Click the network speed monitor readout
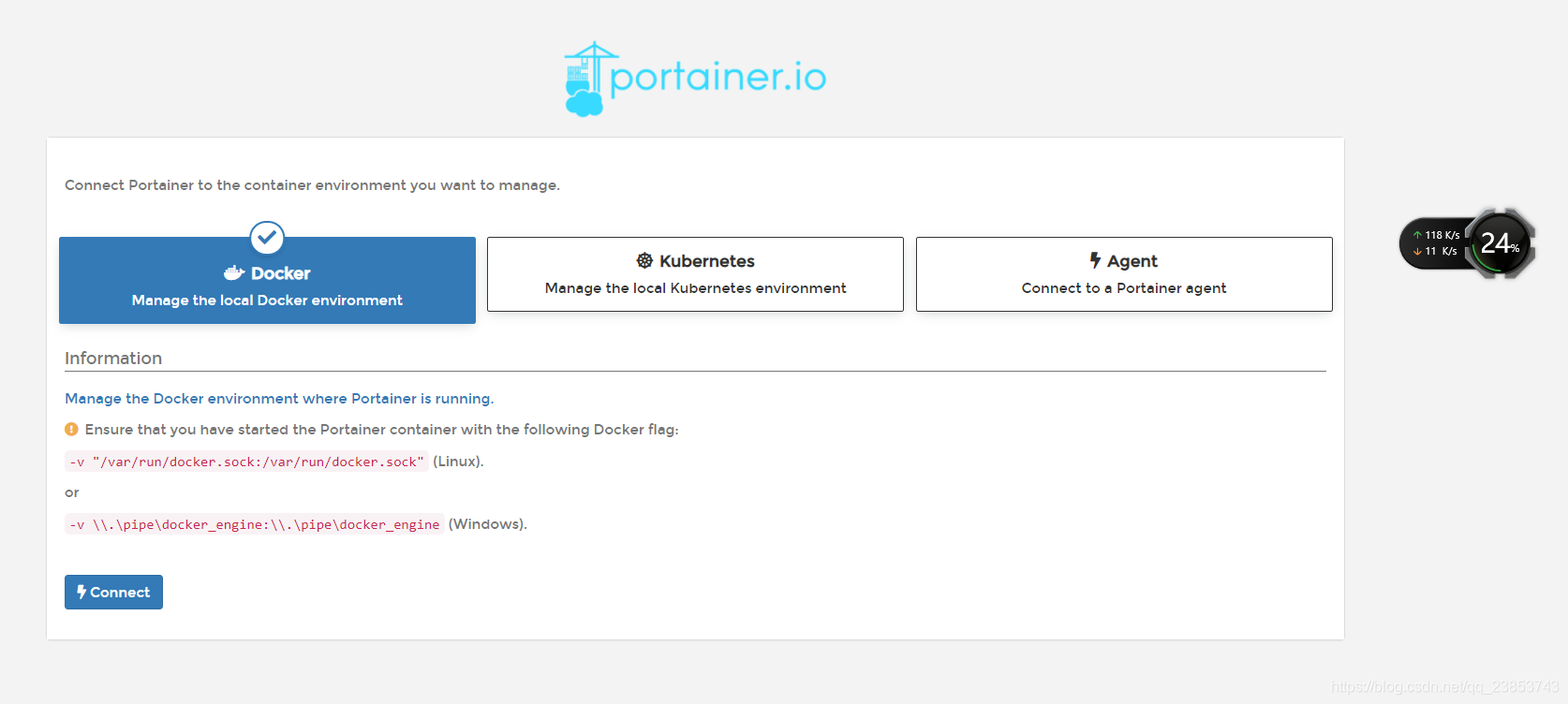Viewport: 1568px width, 704px height. pyautogui.click(x=1435, y=243)
